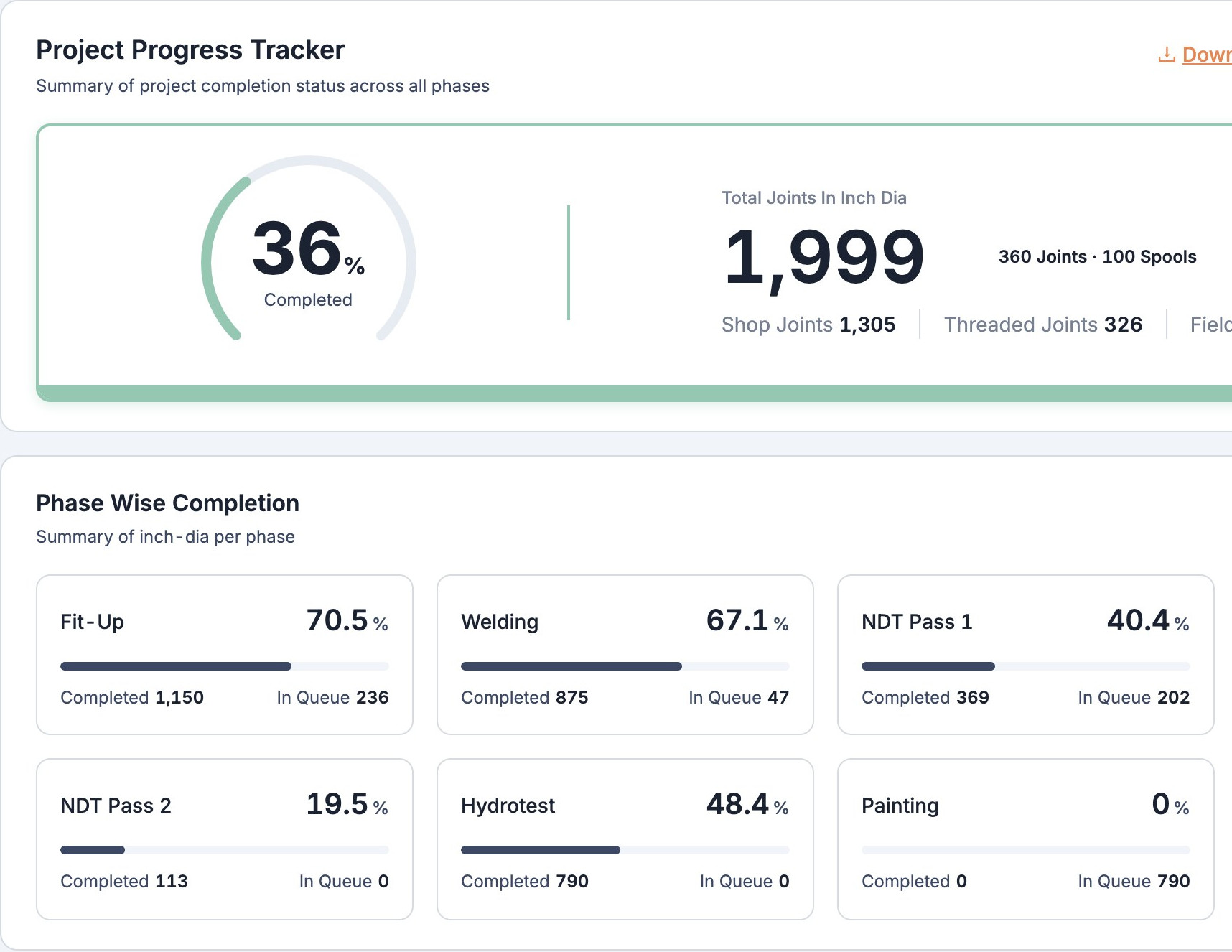Click the Hydrotest progress bar

625,850
